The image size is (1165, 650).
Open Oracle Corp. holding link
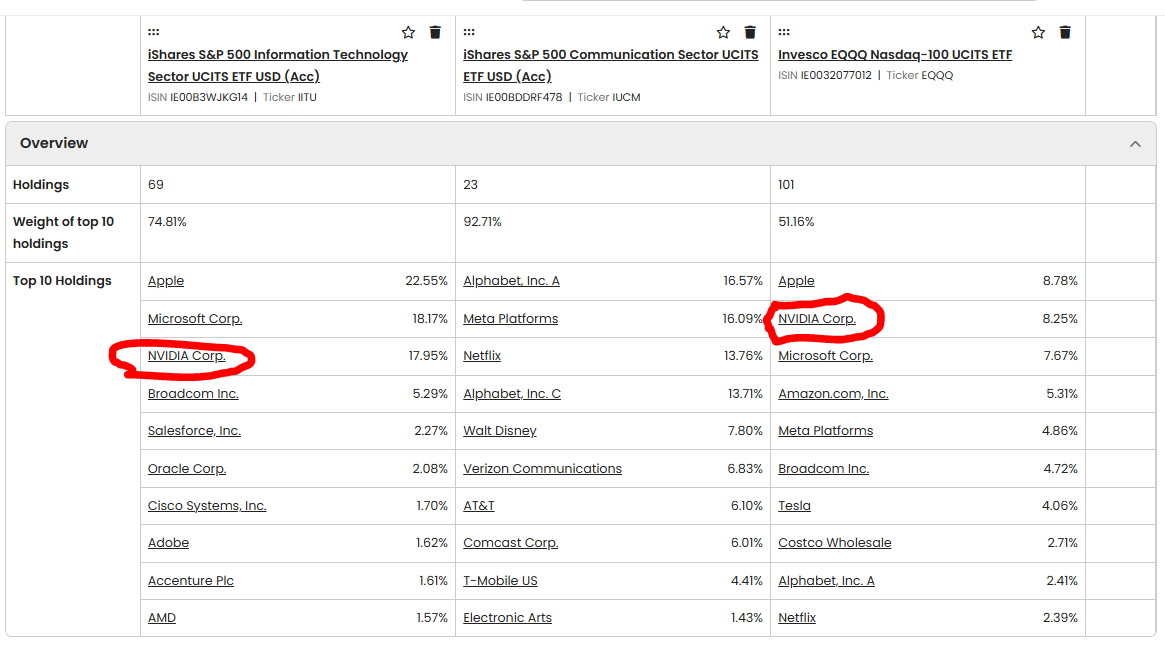click(186, 469)
